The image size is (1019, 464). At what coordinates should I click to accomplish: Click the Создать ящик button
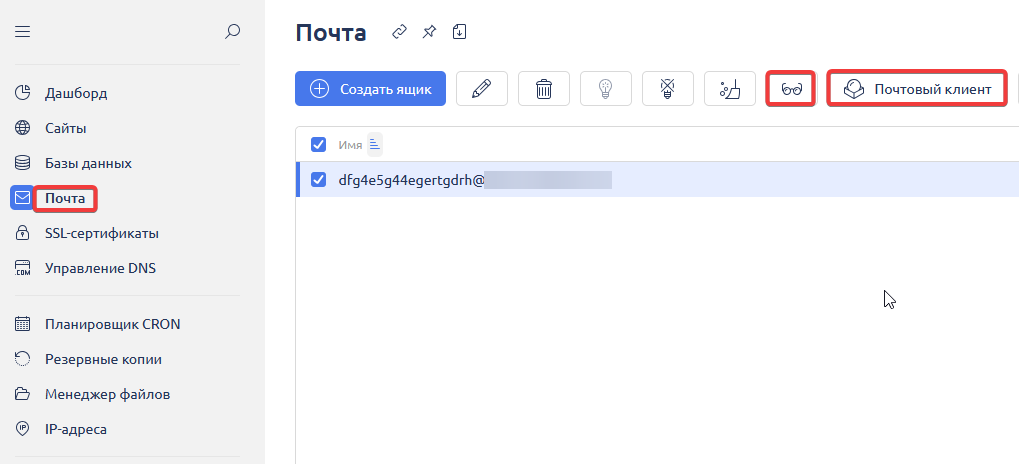coord(370,89)
